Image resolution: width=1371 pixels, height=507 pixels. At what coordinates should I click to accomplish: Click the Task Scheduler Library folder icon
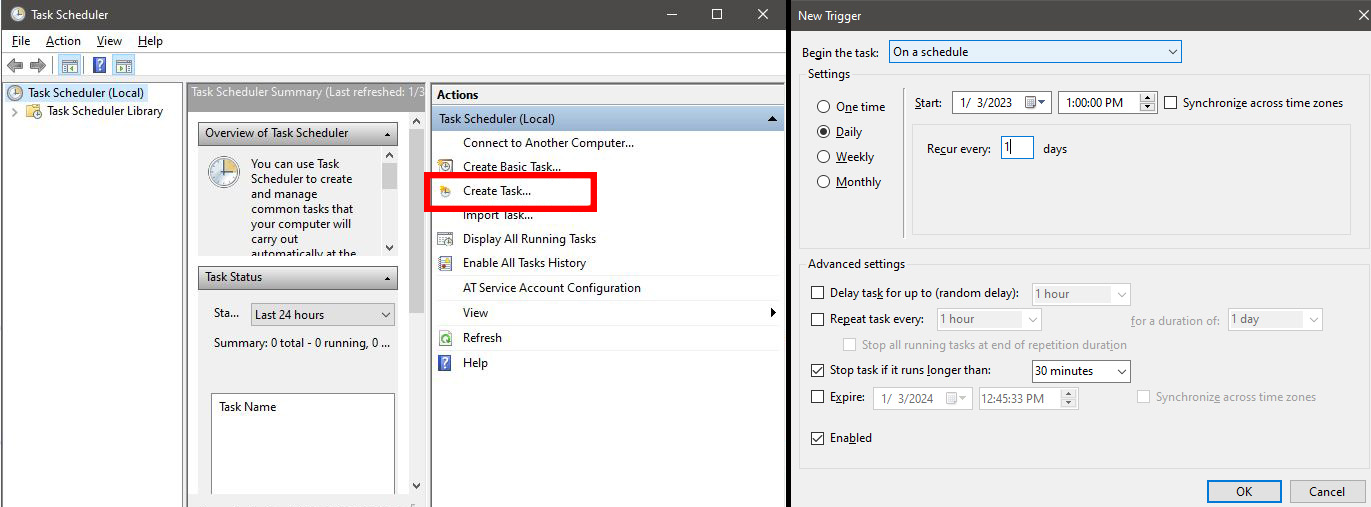click(33, 111)
